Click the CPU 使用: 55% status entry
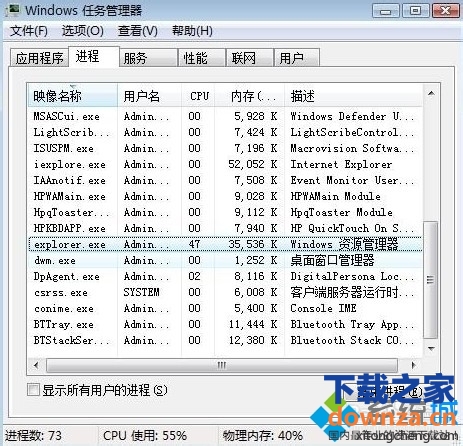The height and width of the screenshot is (446, 463). click(x=145, y=435)
